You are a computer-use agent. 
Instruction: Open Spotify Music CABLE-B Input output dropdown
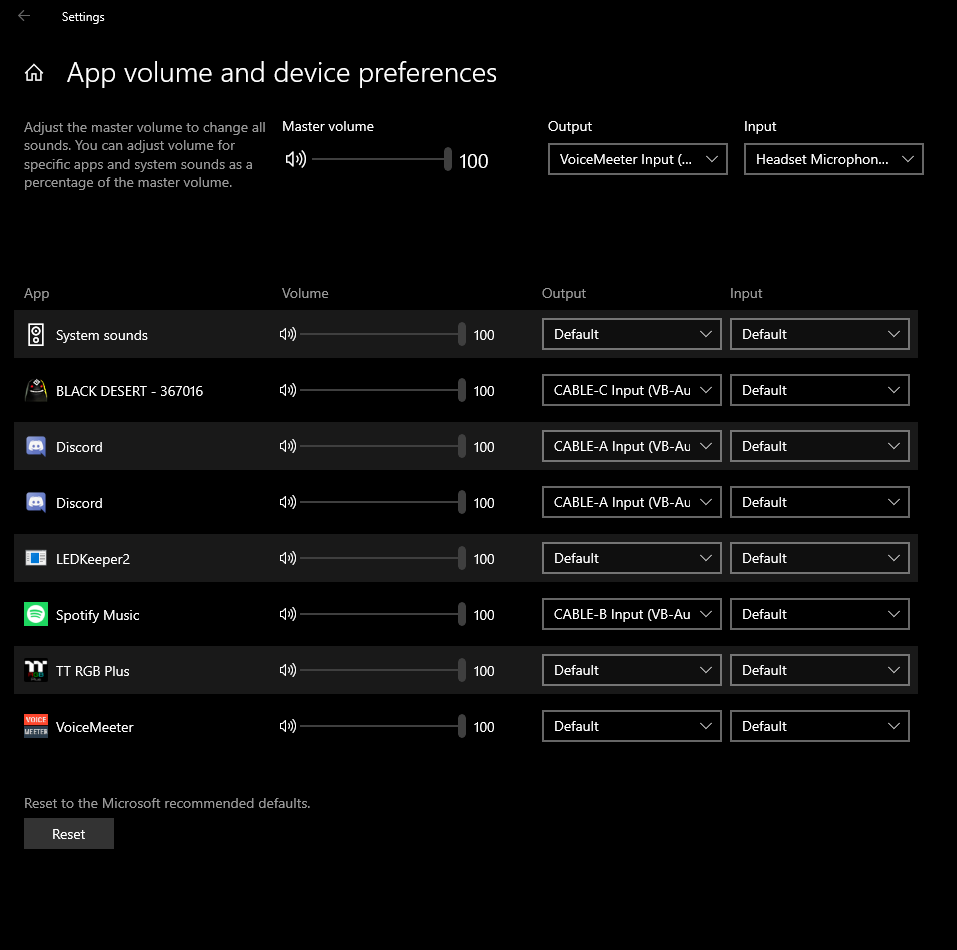(x=632, y=614)
